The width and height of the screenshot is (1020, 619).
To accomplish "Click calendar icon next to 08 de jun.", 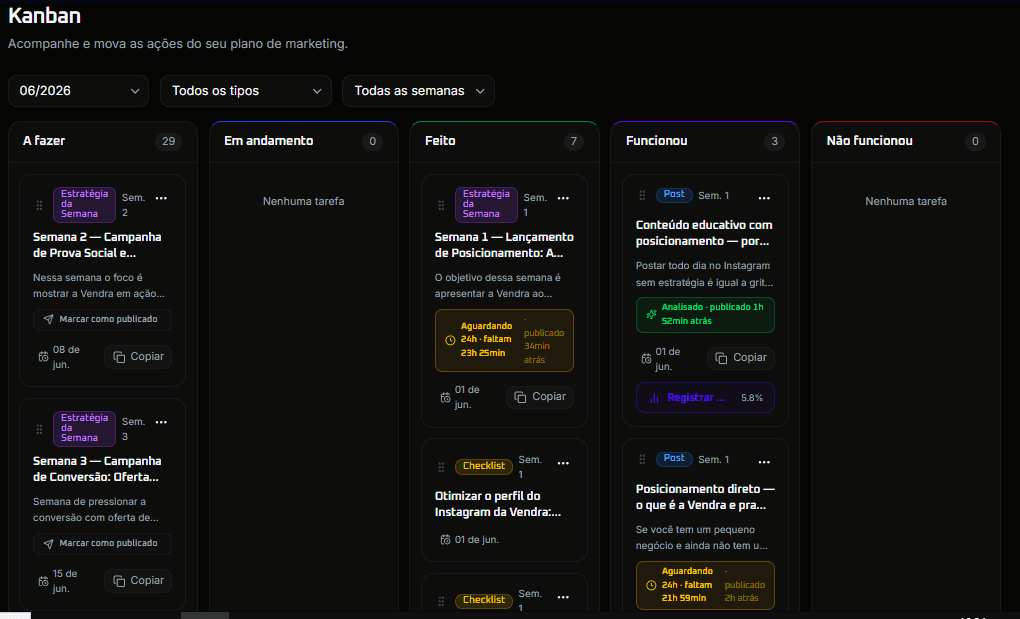I will point(44,357).
